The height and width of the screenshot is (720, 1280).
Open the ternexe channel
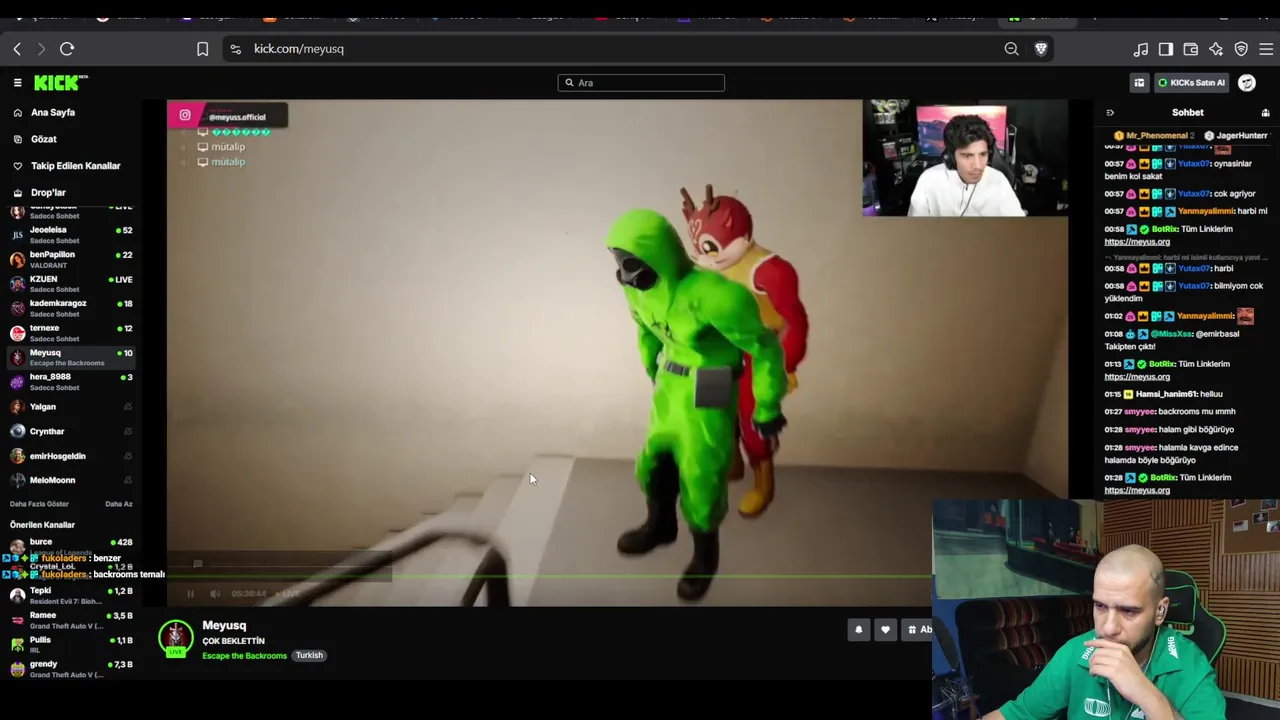point(70,333)
